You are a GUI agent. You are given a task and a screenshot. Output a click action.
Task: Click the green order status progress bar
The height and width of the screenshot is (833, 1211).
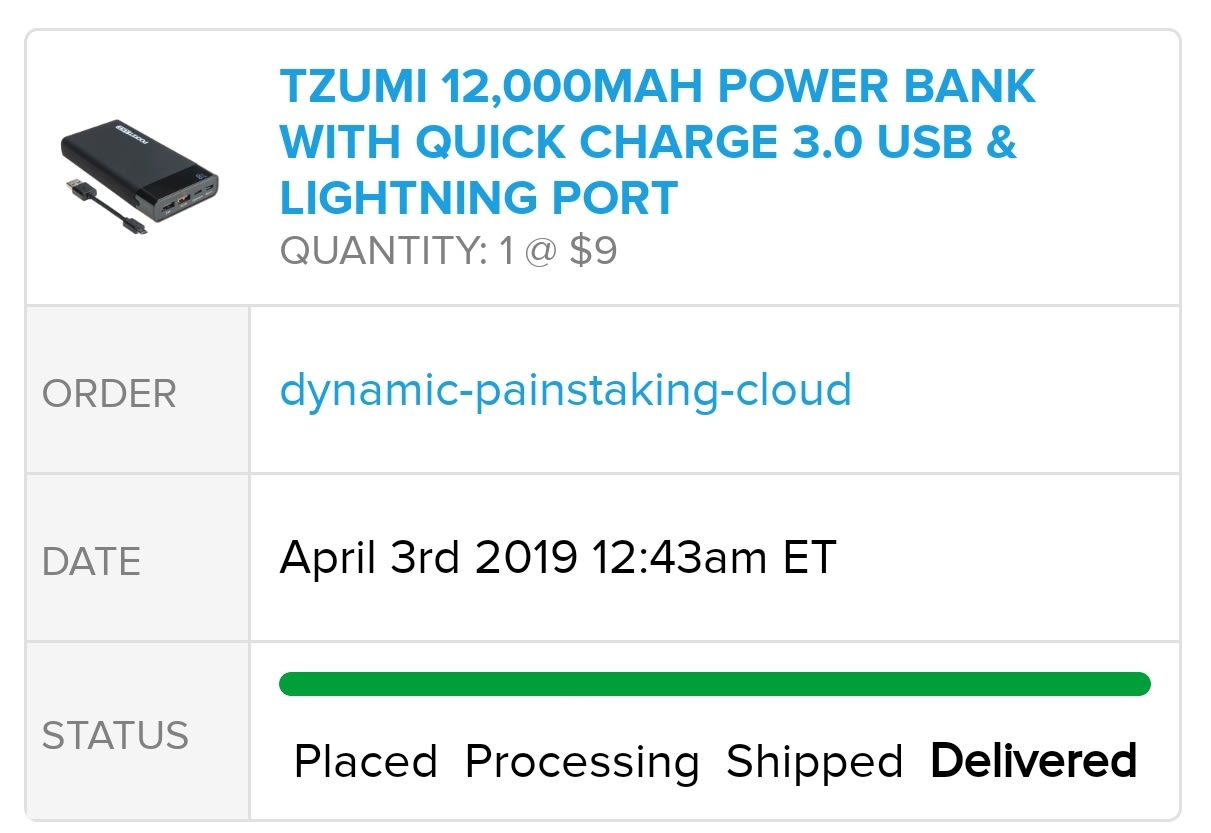(x=714, y=684)
